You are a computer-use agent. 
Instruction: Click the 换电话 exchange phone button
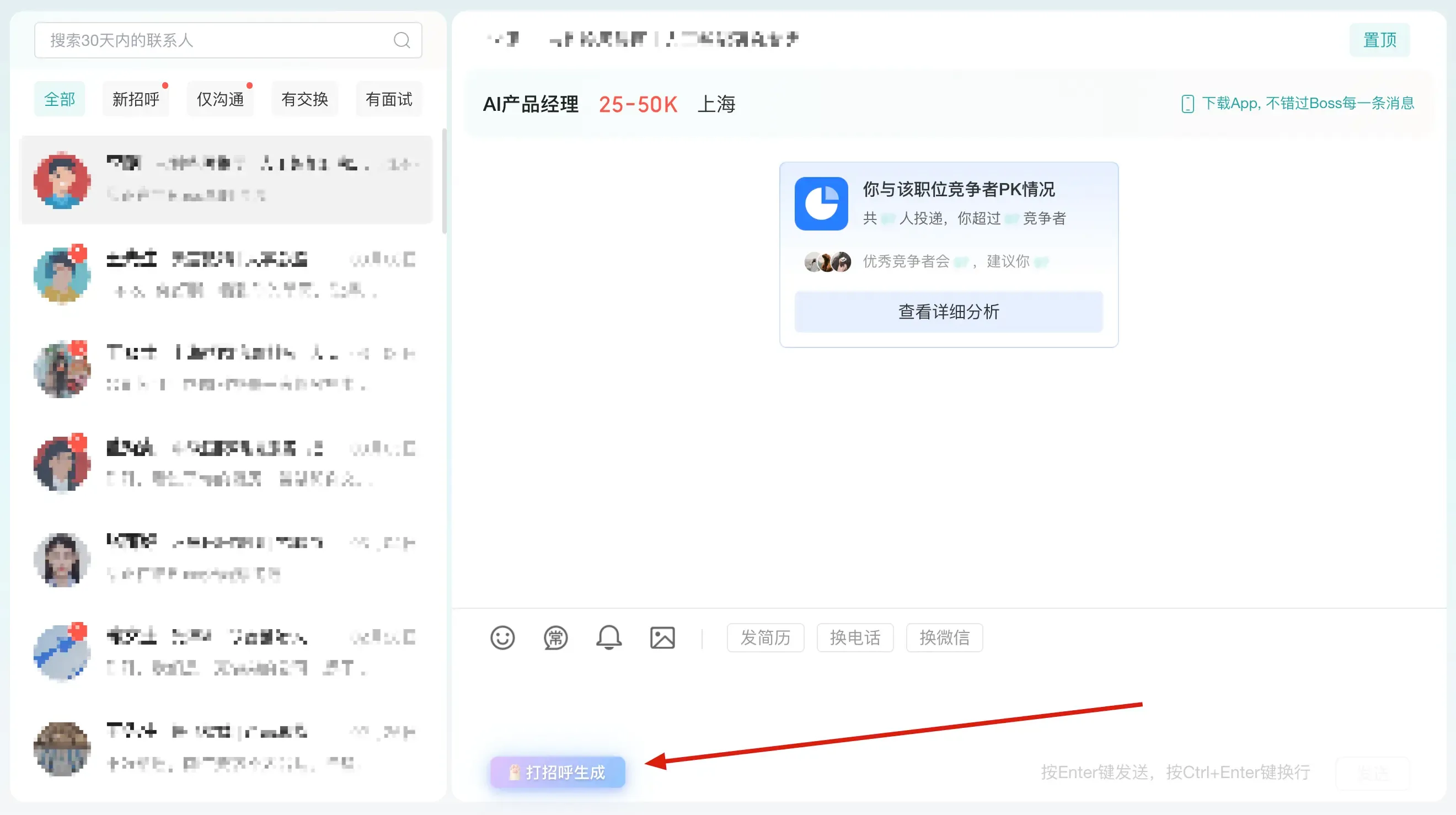point(855,637)
